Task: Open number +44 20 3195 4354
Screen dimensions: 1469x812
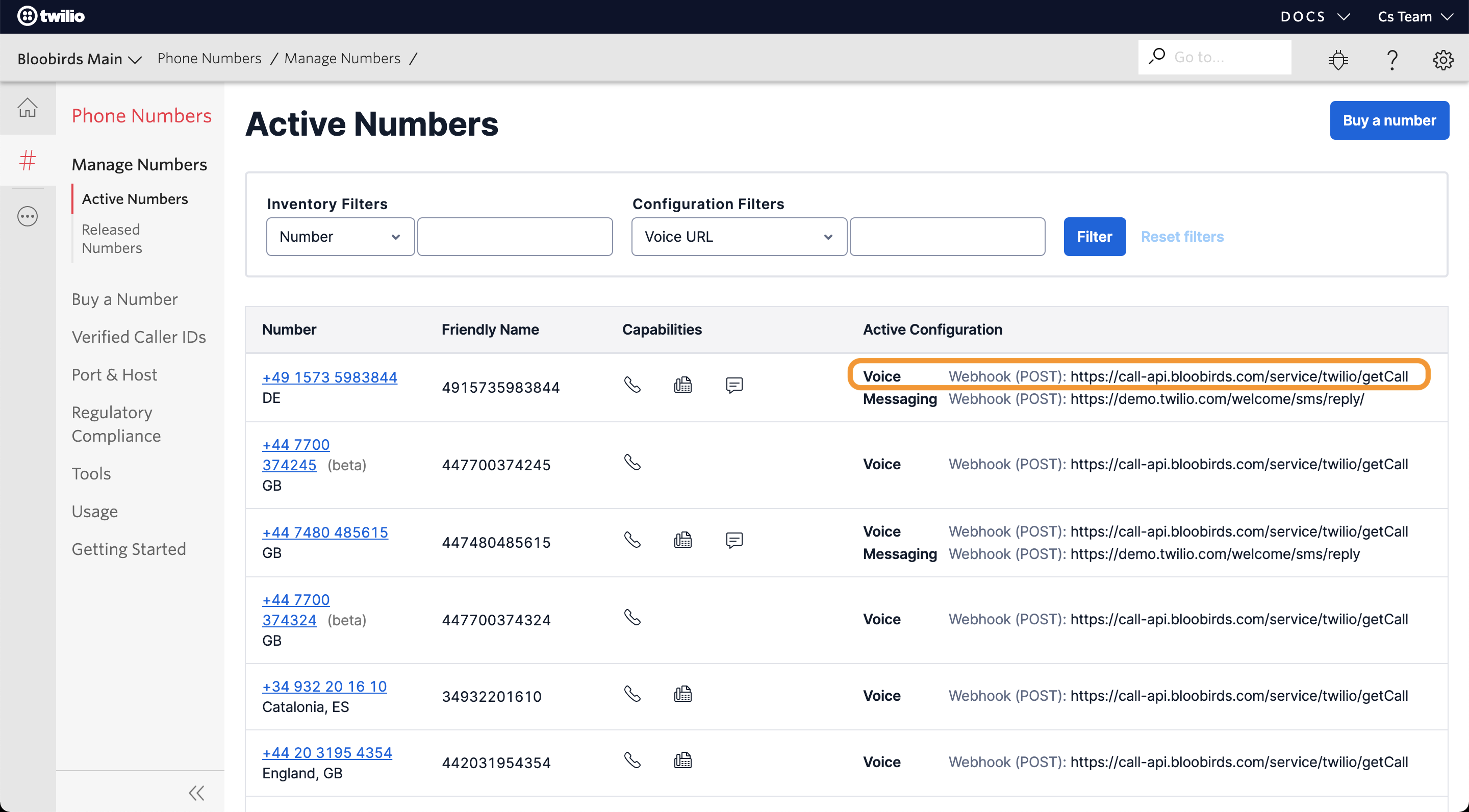Action: [x=327, y=753]
